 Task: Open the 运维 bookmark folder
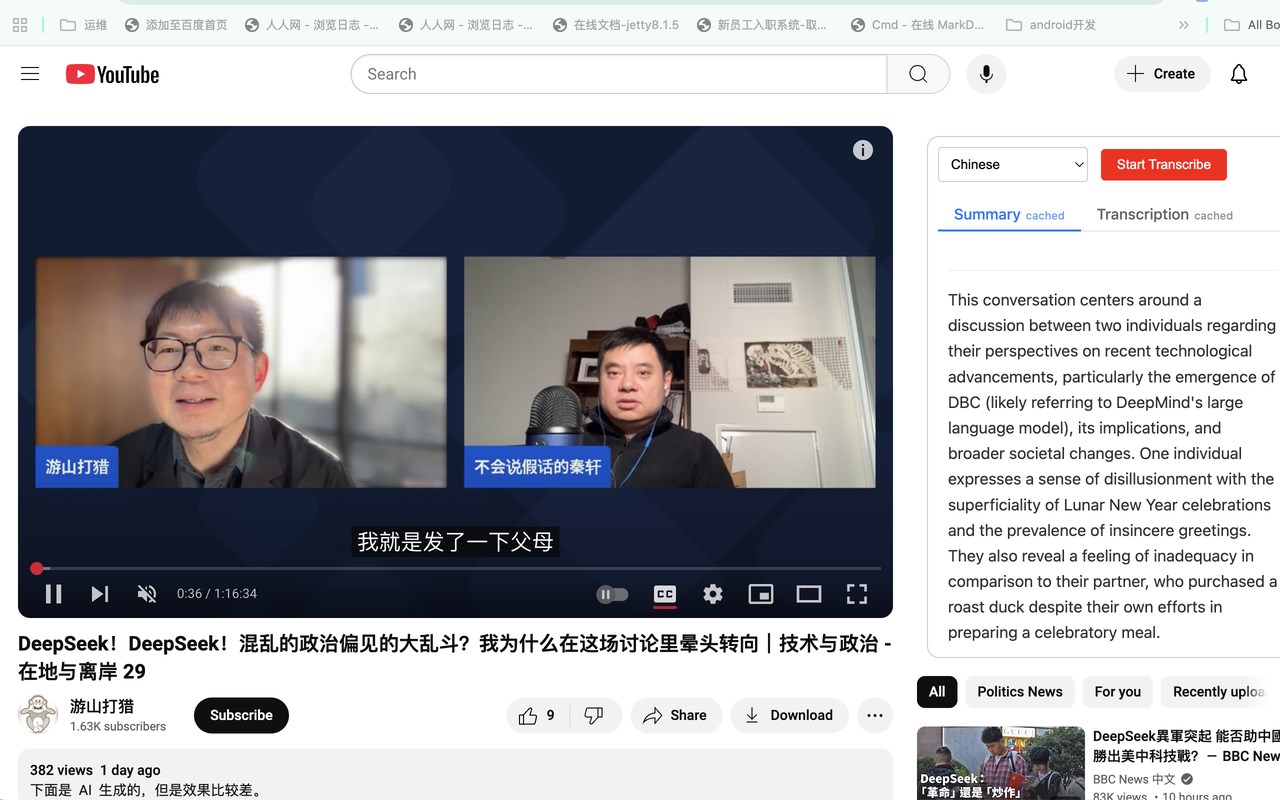point(84,25)
